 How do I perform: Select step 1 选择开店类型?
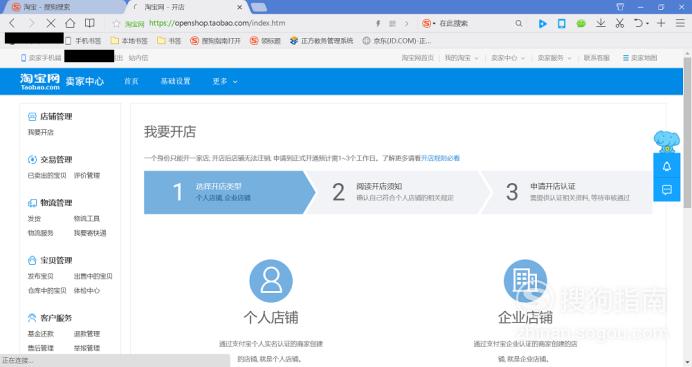click(229, 192)
